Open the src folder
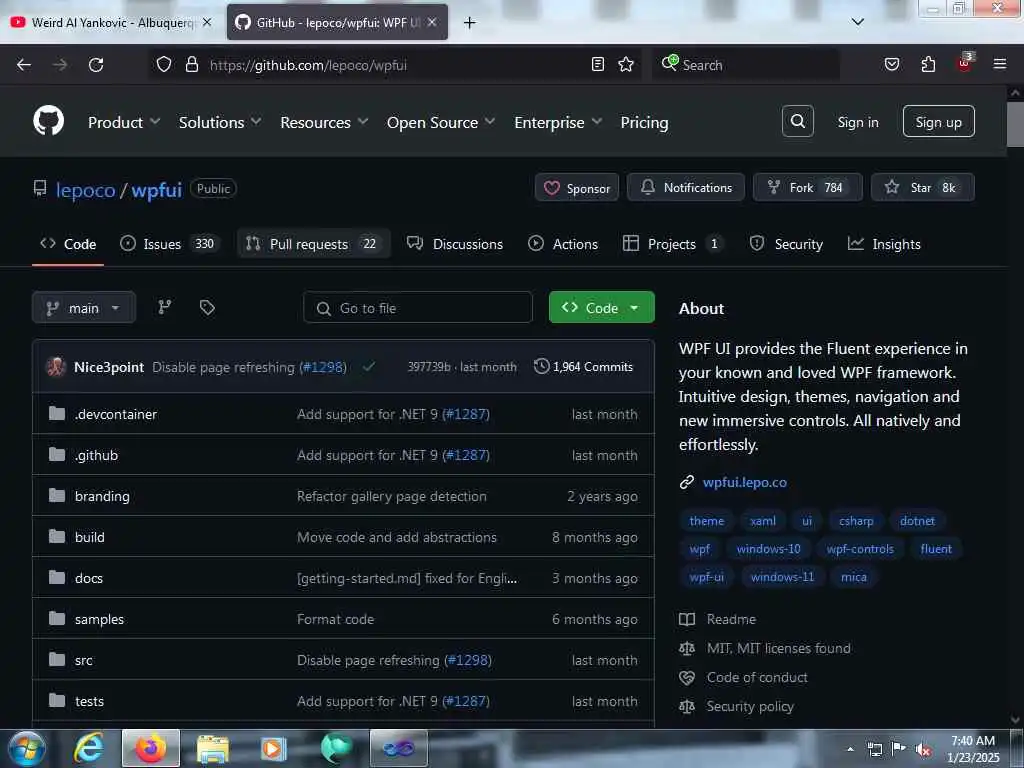 tap(84, 660)
